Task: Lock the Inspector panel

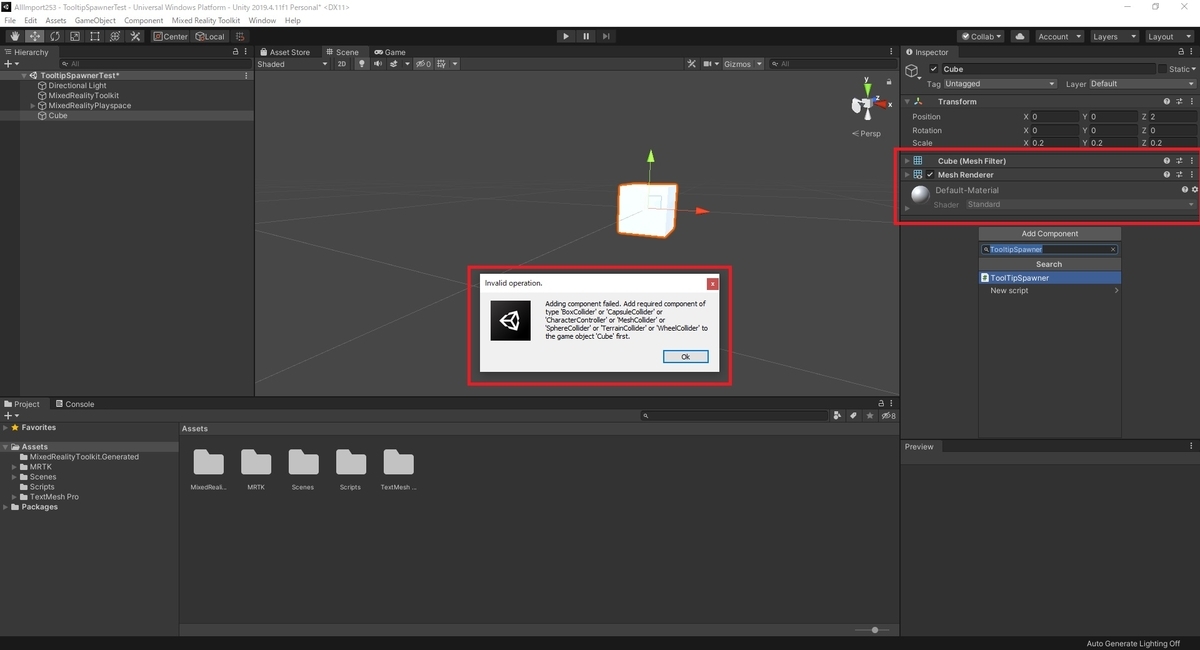Action: [x=1180, y=52]
